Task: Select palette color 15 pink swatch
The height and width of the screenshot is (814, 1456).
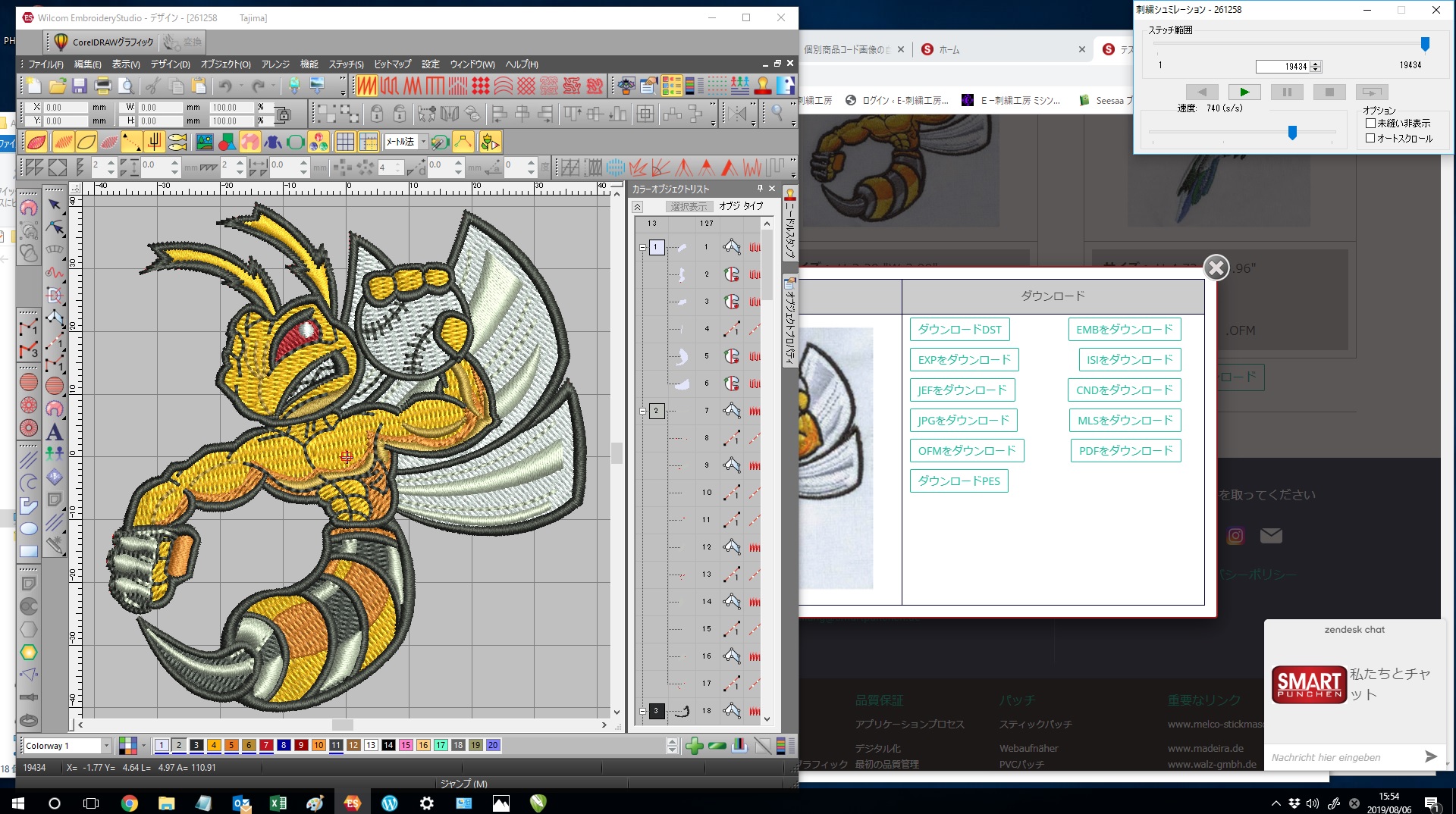Action: tap(406, 746)
